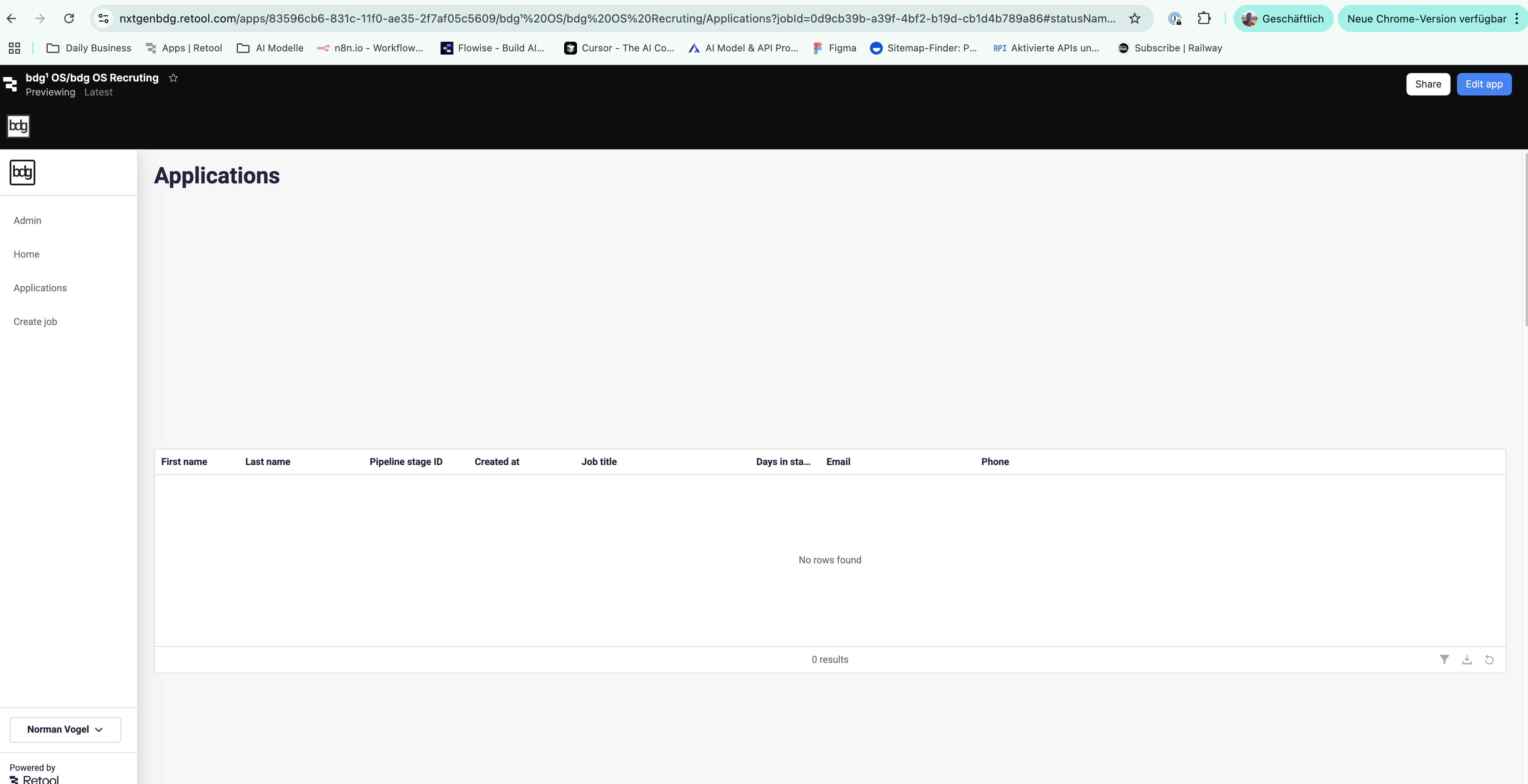This screenshot has height=784, width=1528.
Task: Open Create job page in sidebar
Action: [x=35, y=321]
